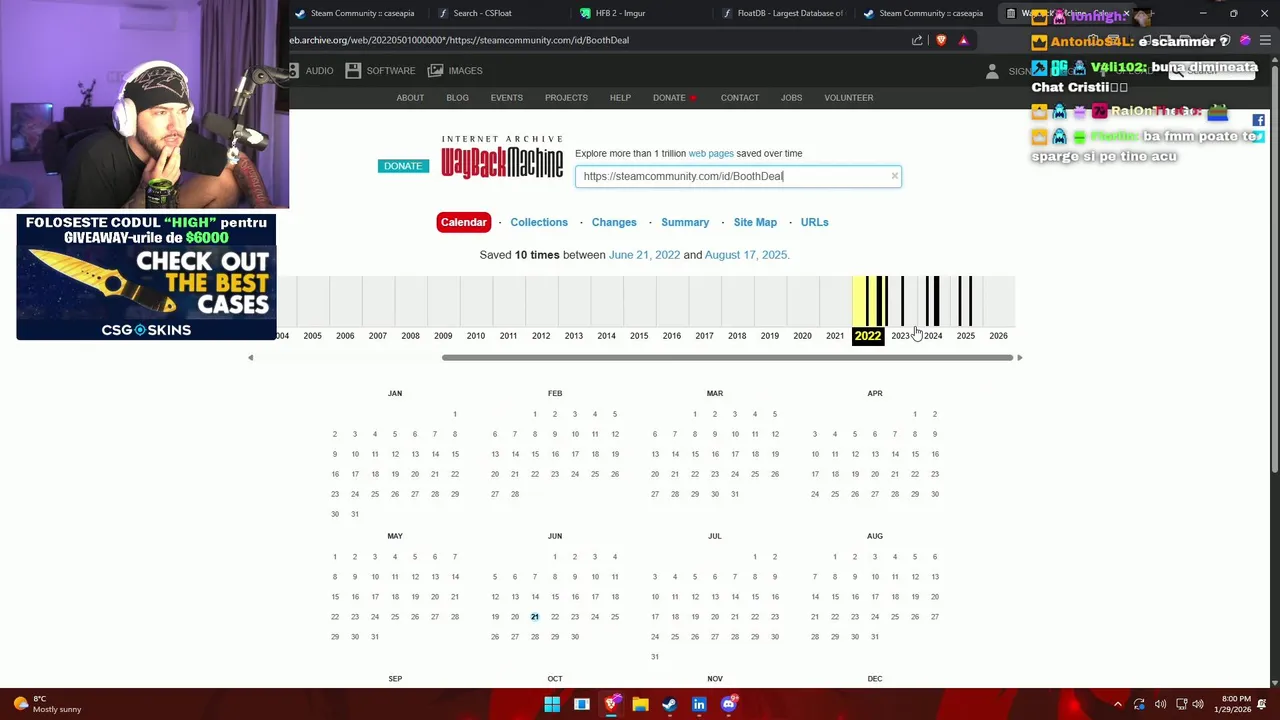The width and height of the screenshot is (1280, 720).
Task: Select year 2015 on the timeline
Action: pos(639,336)
